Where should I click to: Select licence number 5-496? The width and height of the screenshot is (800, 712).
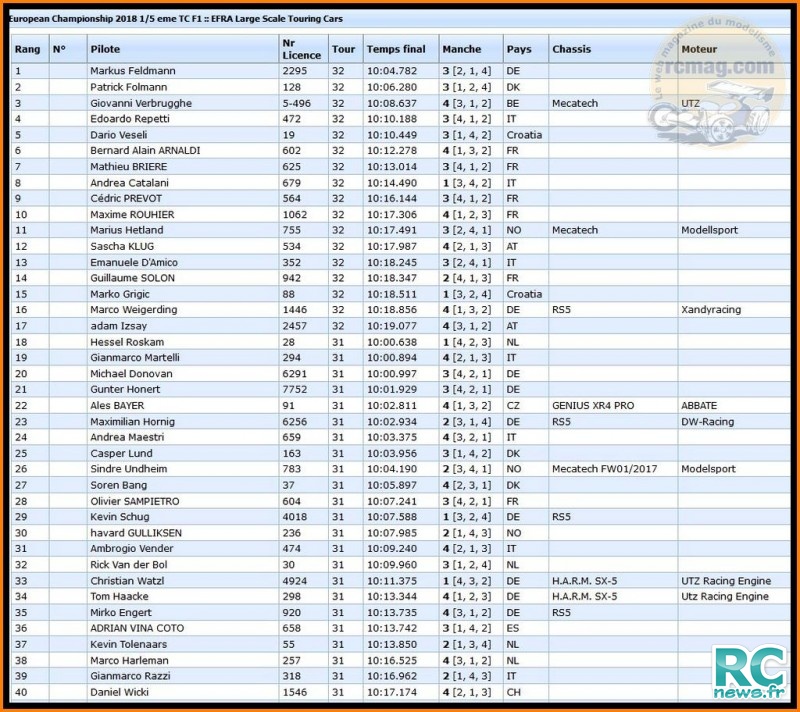click(x=296, y=103)
